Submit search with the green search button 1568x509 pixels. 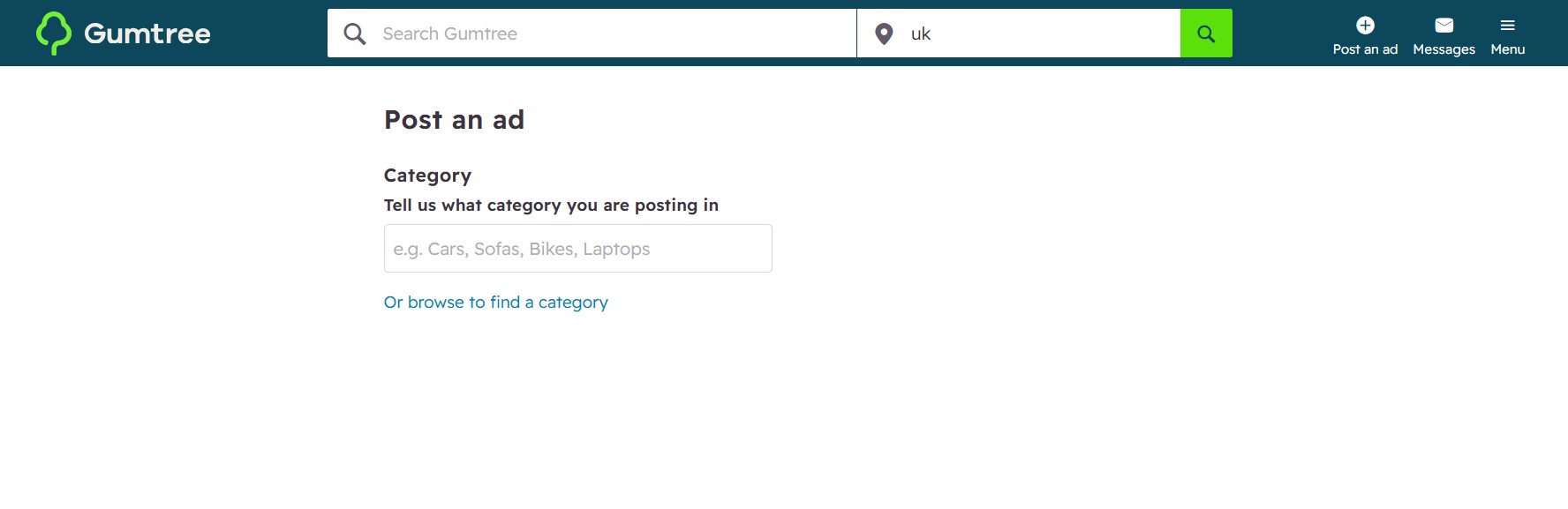1206,34
